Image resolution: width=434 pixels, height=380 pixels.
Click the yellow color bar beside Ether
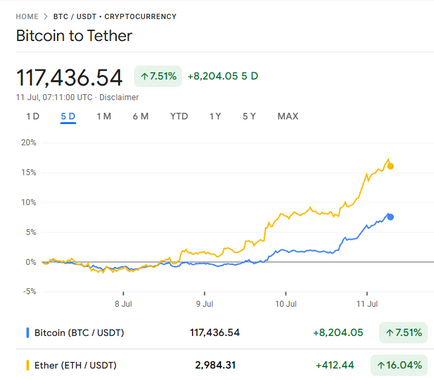(x=27, y=365)
